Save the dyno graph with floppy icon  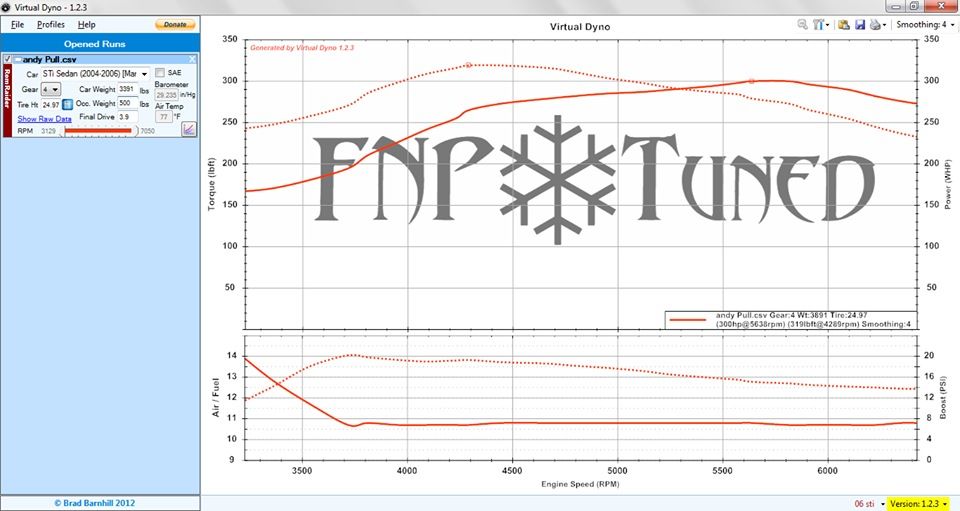click(x=860, y=24)
